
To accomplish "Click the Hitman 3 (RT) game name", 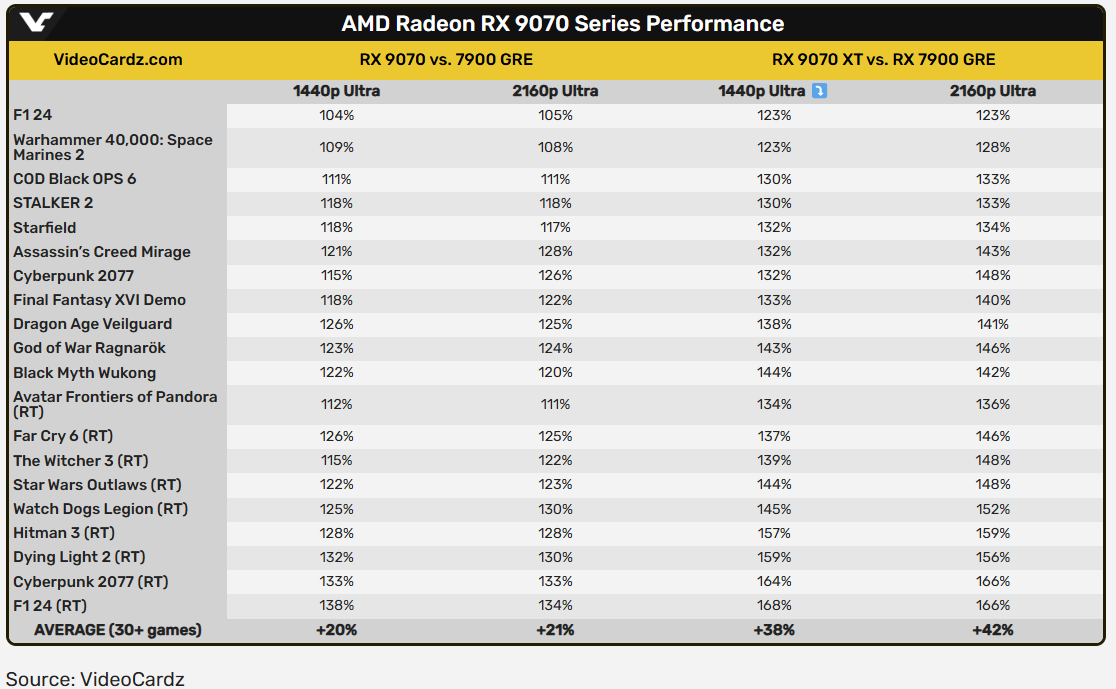I will tap(64, 533).
